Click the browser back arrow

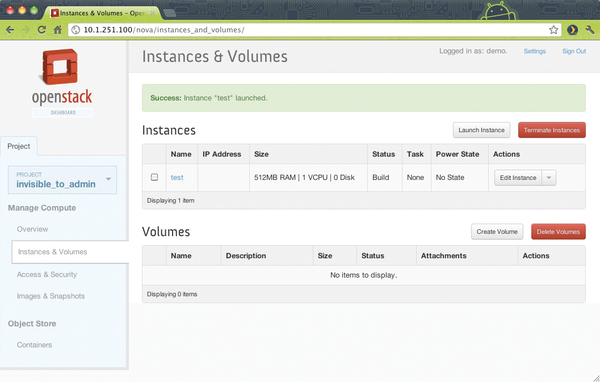10,30
